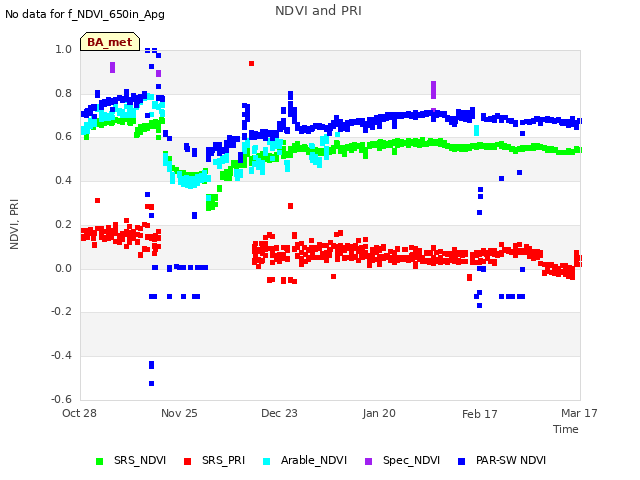
Task: Click the Mar 17 x-axis label
Action: click(x=579, y=413)
